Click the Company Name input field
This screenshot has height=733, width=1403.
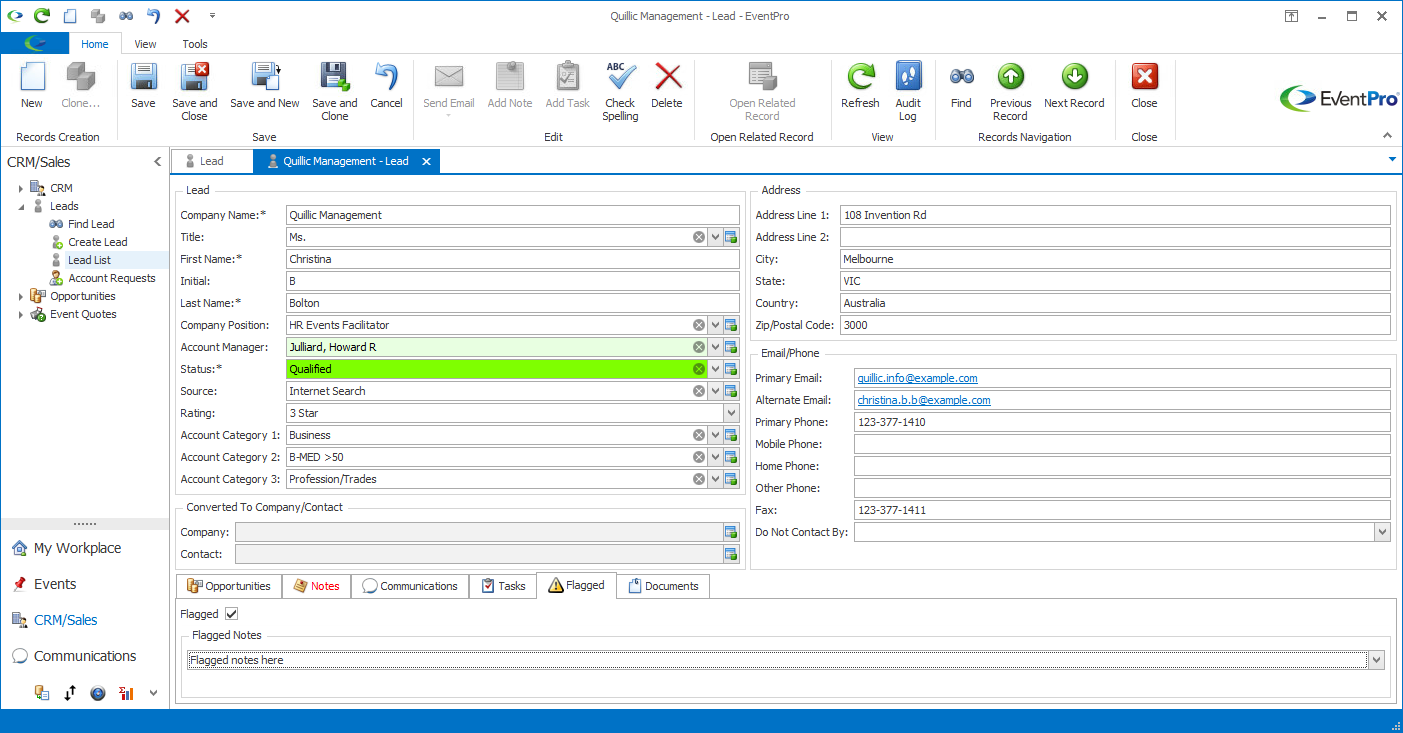coord(513,215)
